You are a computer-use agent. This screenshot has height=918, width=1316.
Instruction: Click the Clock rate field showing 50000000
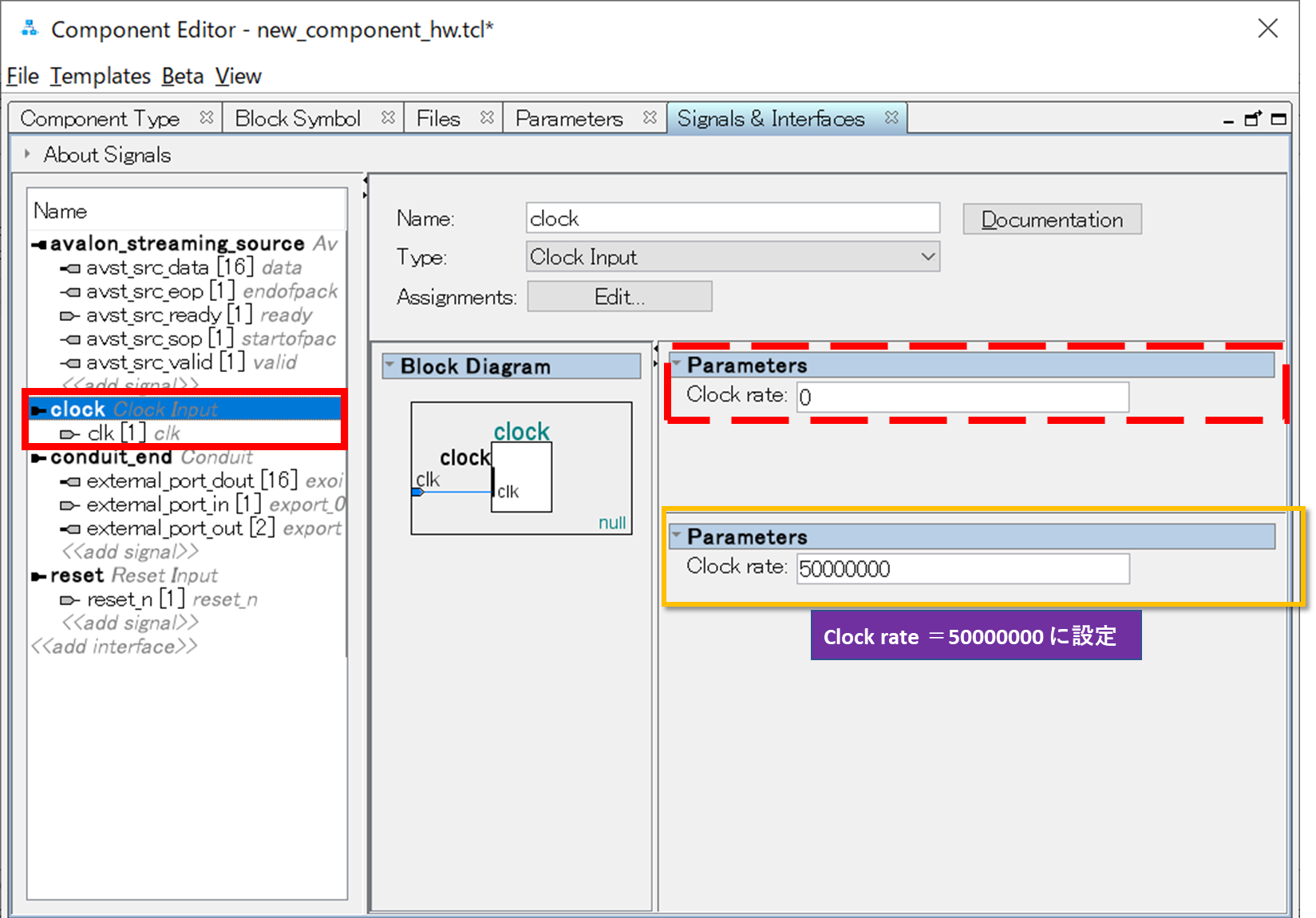pos(962,568)
